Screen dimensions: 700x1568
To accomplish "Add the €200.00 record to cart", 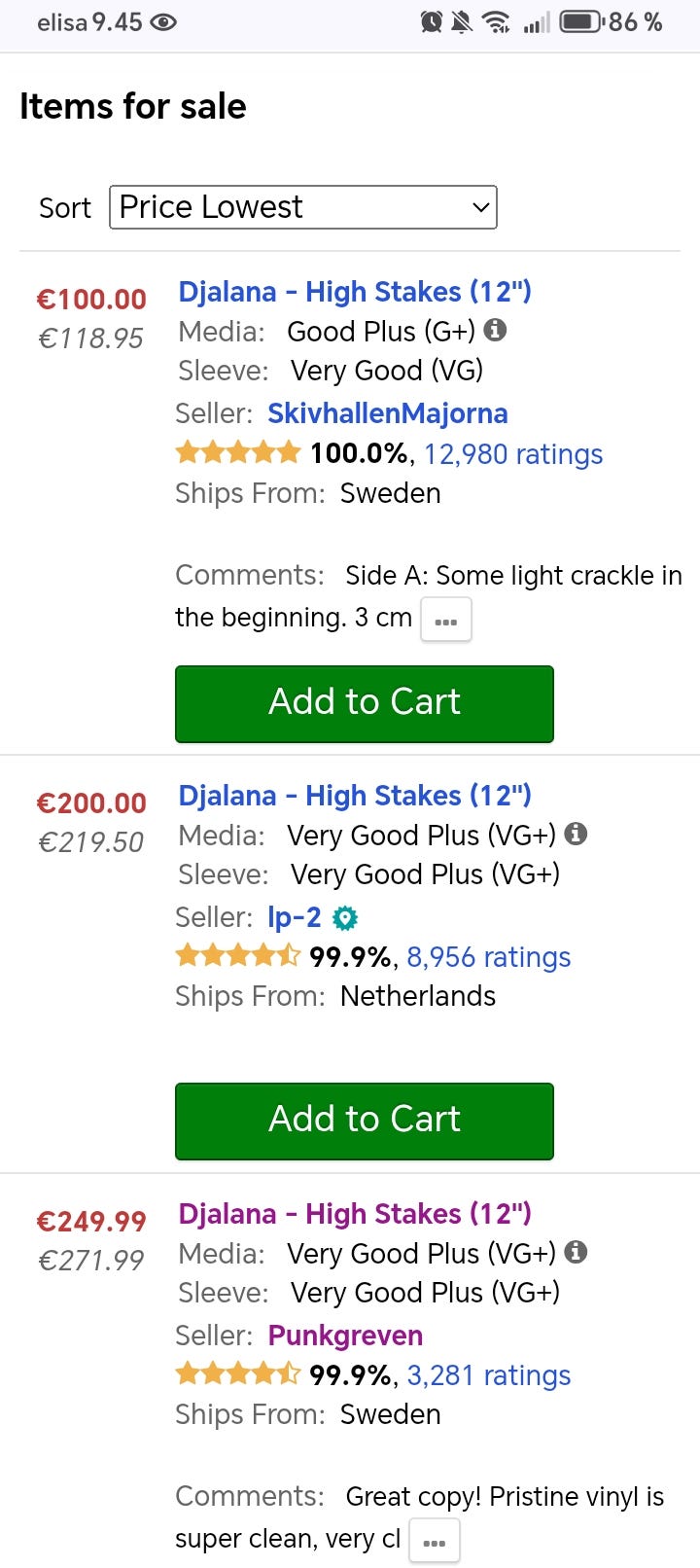I will click(364, 1121).
